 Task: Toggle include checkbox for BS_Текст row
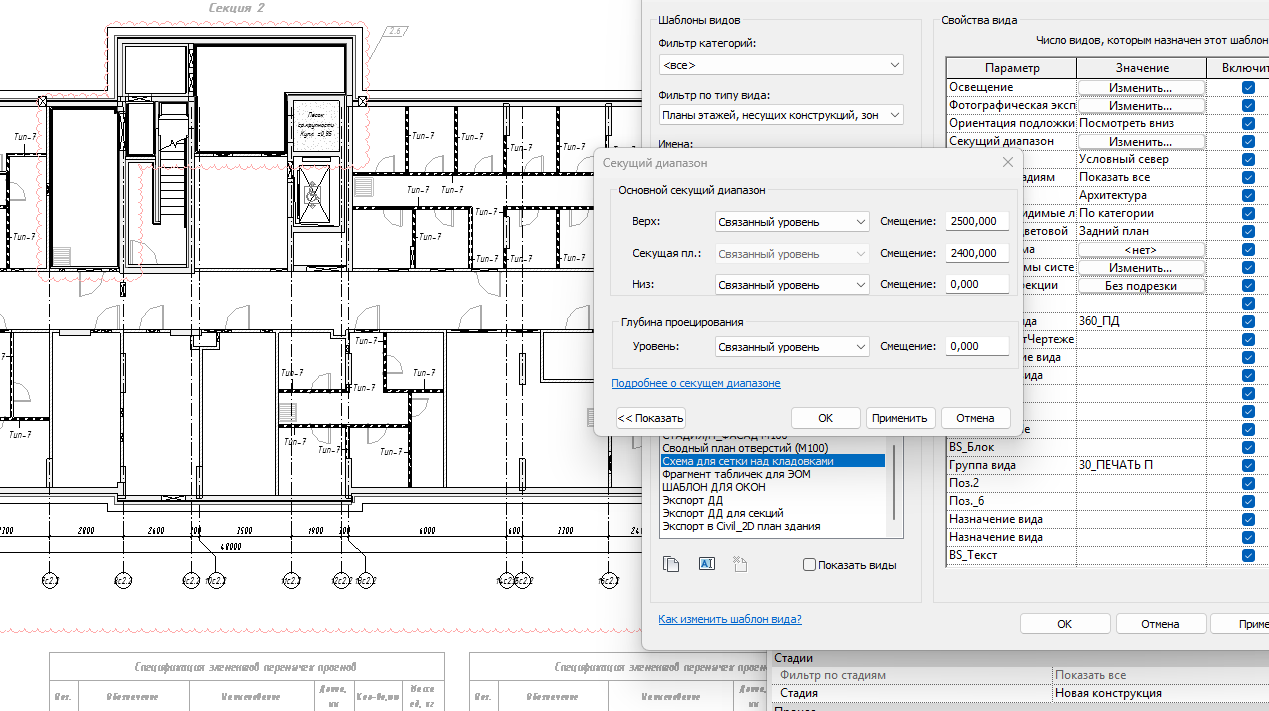tap(1248, 555)
